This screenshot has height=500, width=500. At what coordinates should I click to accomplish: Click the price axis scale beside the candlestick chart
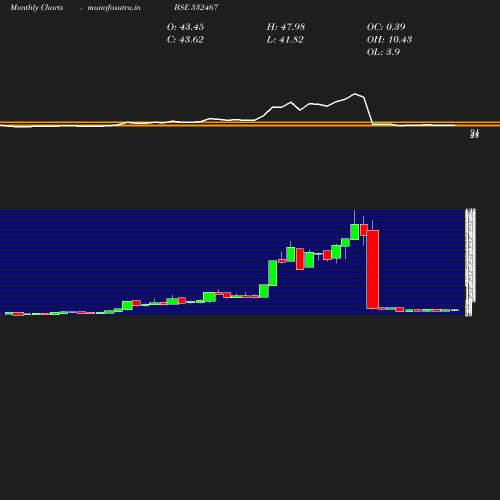click(470, 262)
